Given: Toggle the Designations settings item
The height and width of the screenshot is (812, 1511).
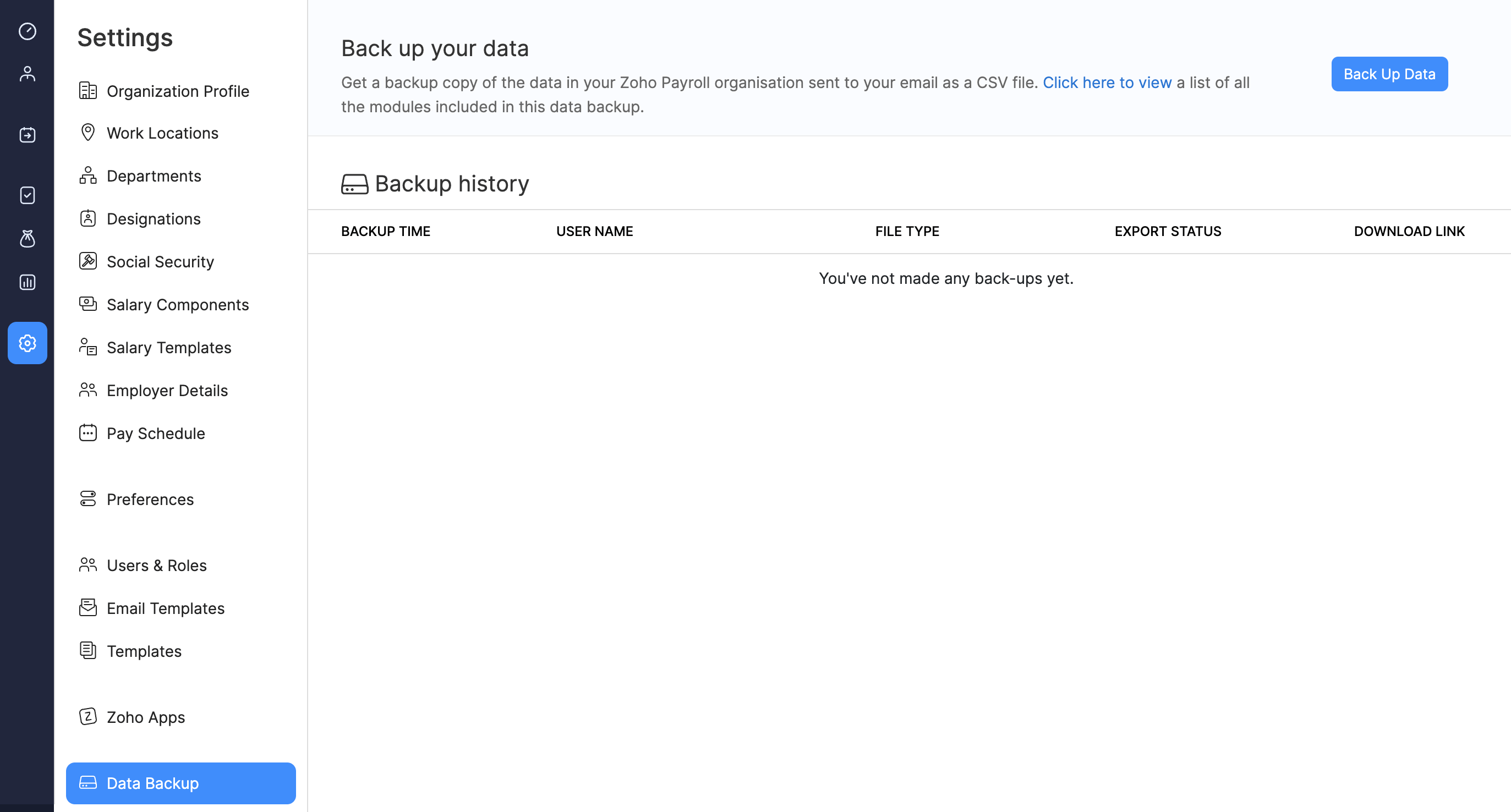Looking at the screenshot, I should (154, 218).
